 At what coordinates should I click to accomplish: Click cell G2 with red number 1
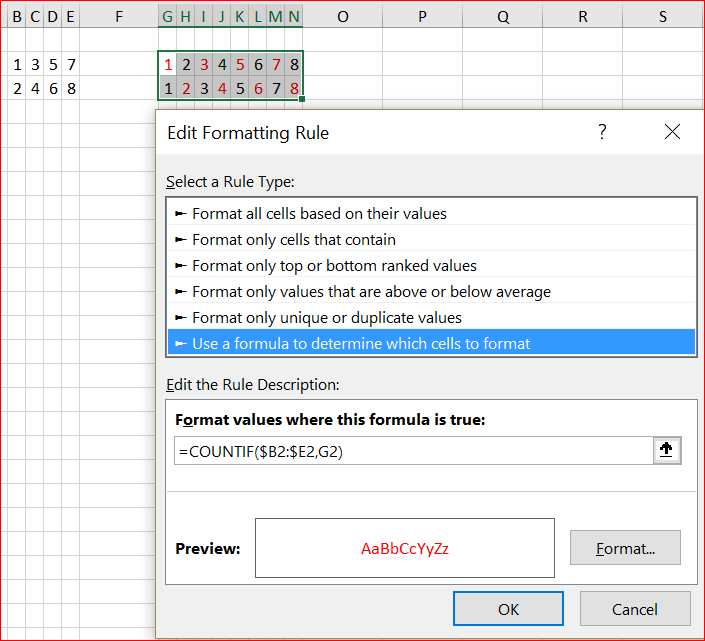coord(168,65)
